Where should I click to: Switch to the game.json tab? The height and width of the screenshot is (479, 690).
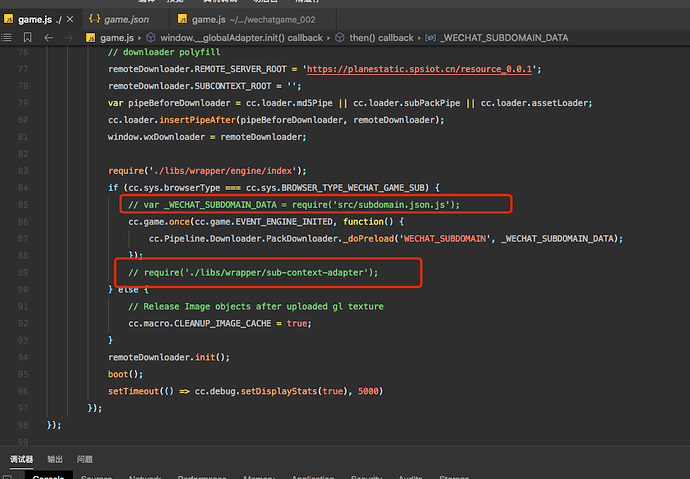(x=126, y=19)
